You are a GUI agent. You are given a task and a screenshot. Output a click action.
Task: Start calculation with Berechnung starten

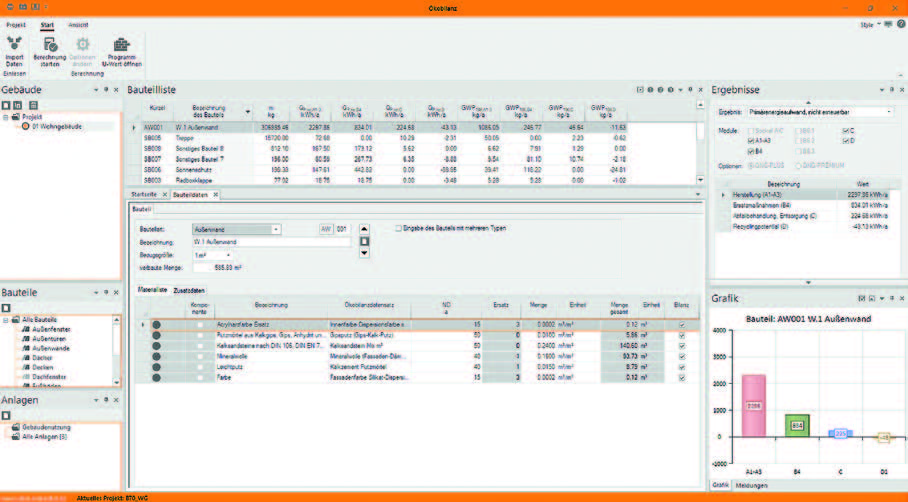click(x=50, y=52)
